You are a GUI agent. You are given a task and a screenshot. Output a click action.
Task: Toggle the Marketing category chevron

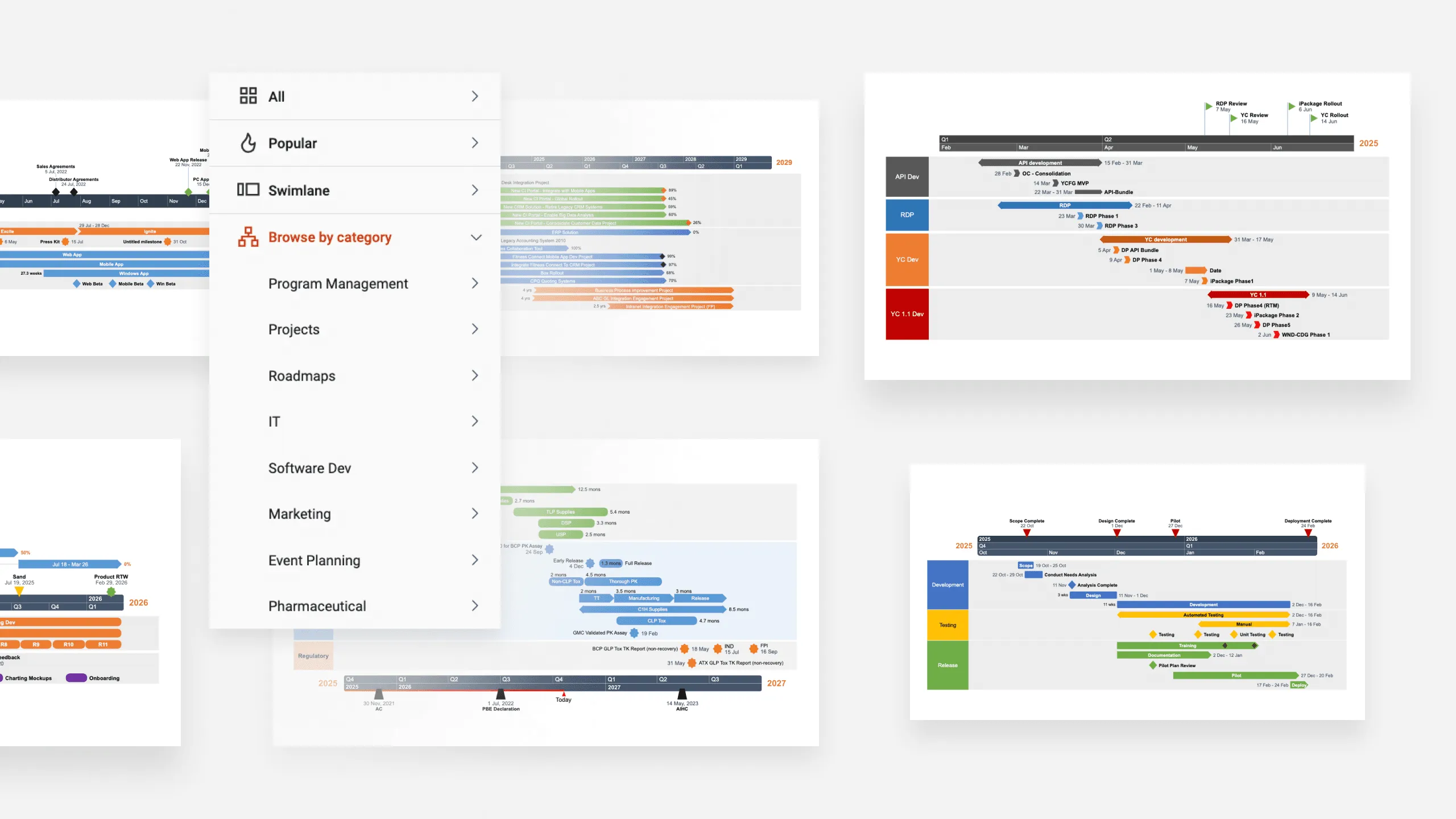[x=475, y=513]
